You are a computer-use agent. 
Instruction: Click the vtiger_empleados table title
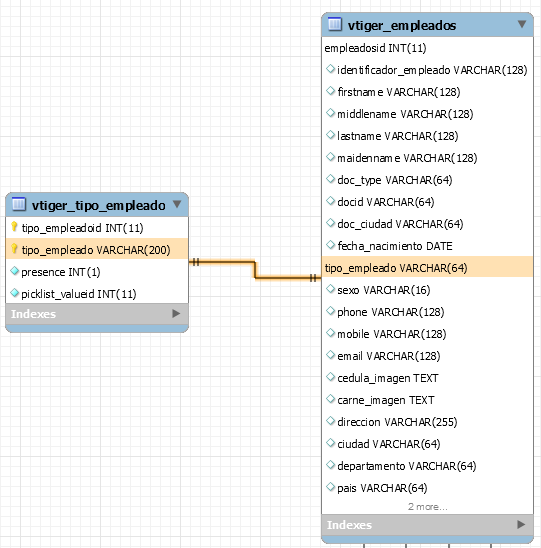[402, 25]
